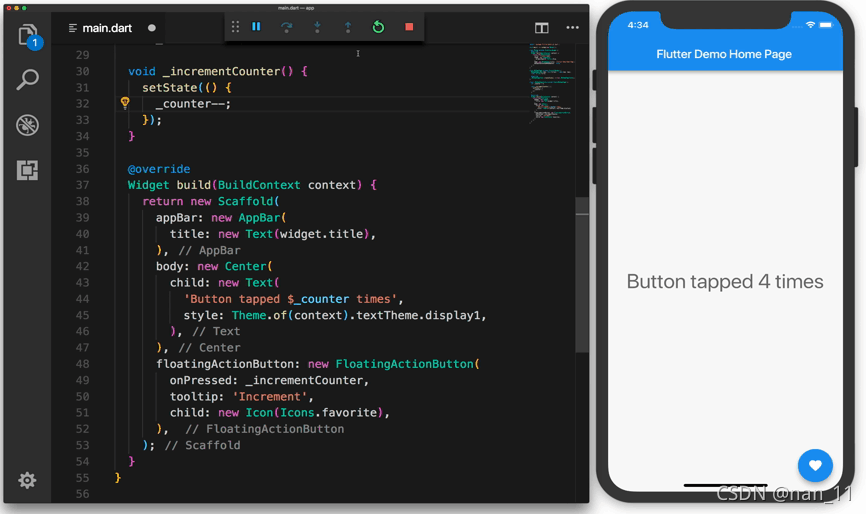The image size is (866, 514).
Task: Hot reload with the green restart icon
Action: pos(378,27)
